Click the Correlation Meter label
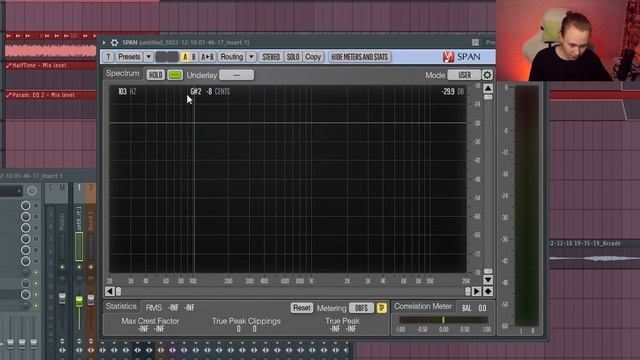The width and height of the screenshot is (640, 360). coord(423,306)
